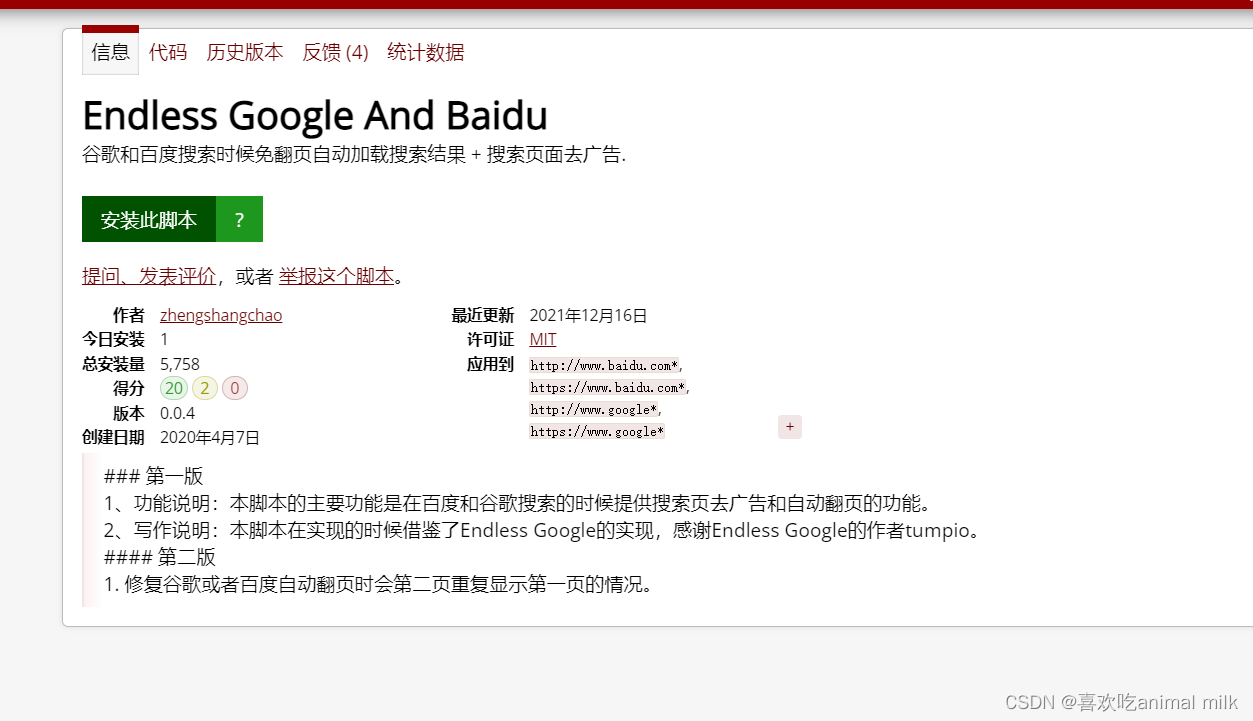This screenshot has height=721, width=1253.
Task: Click the Endless Google And Baidu title
Action: (315, 116)
